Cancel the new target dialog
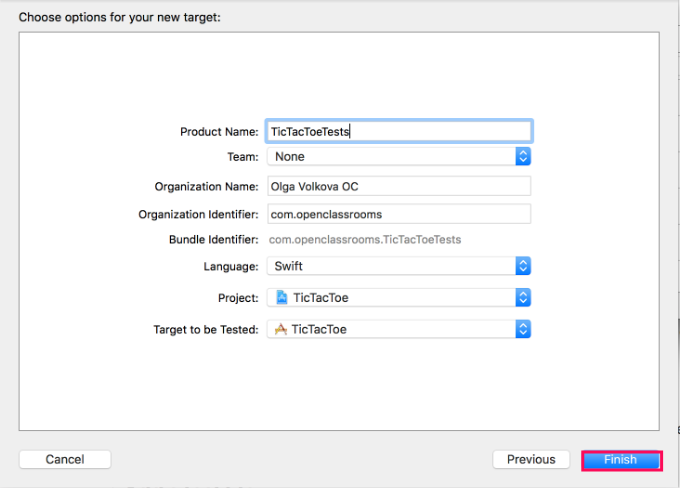 (x=65, y=459)
